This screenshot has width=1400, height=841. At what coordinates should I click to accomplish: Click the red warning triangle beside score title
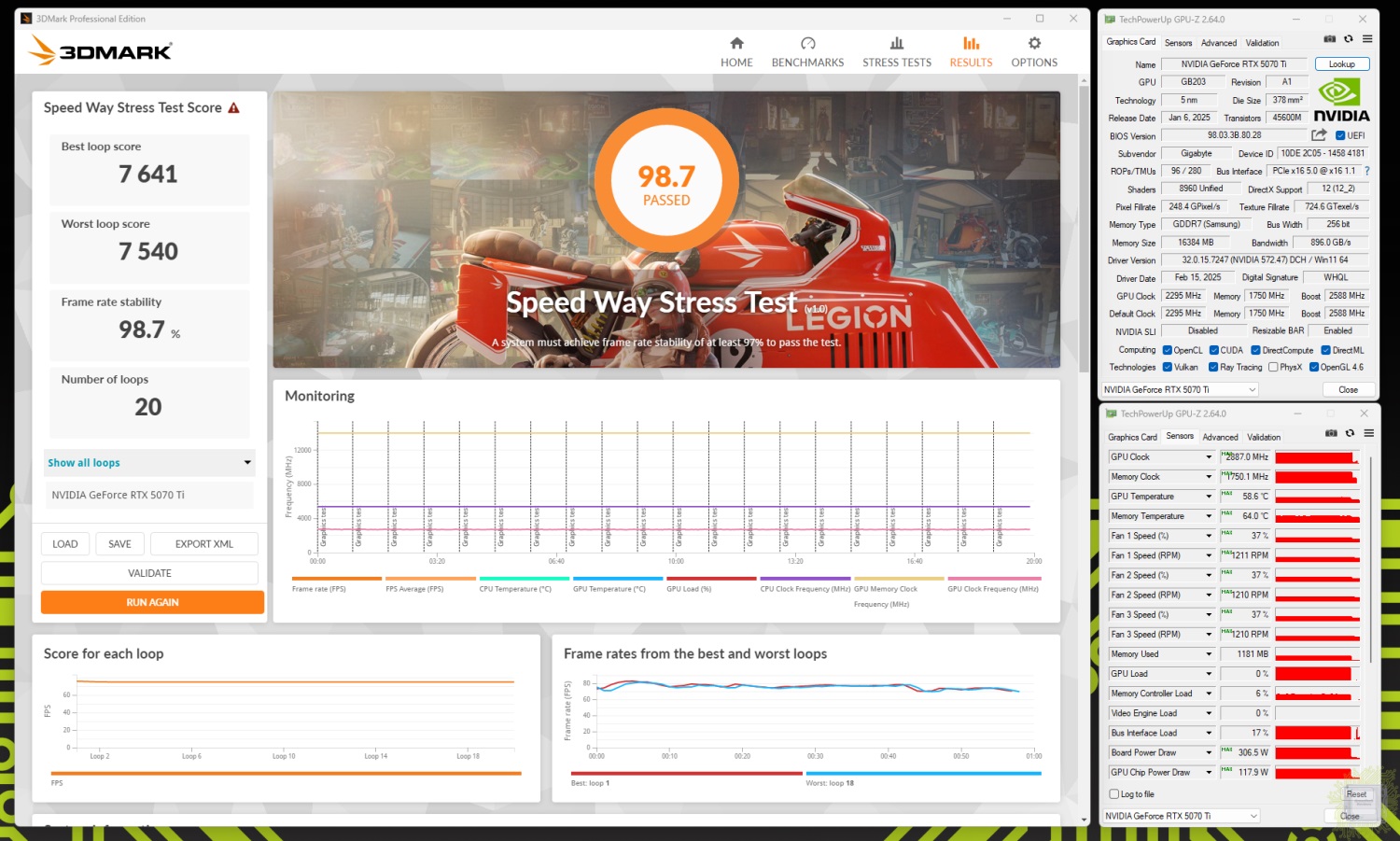pyautogui.click(x=234, y=108)
